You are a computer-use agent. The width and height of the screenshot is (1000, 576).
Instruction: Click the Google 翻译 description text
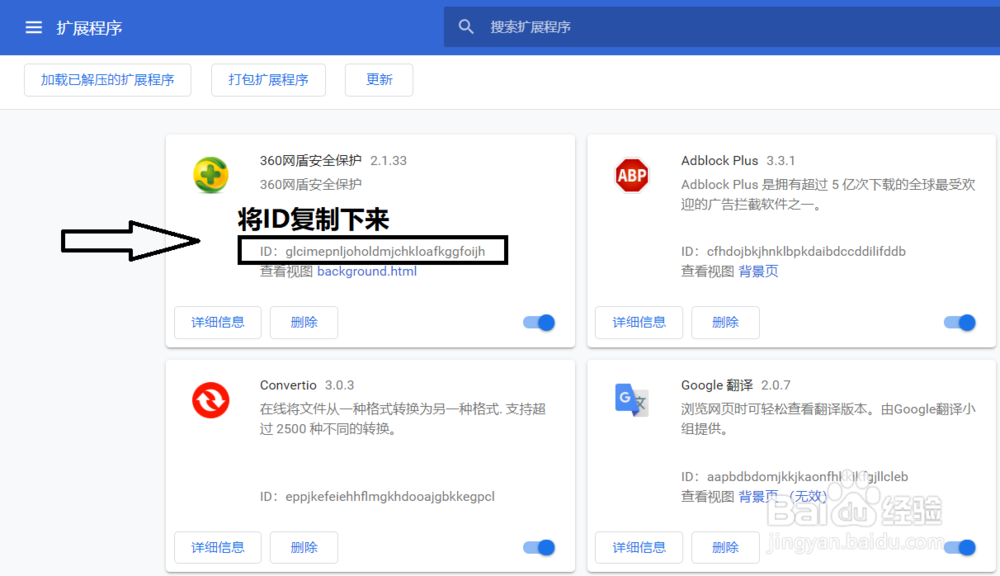(828, 418)
